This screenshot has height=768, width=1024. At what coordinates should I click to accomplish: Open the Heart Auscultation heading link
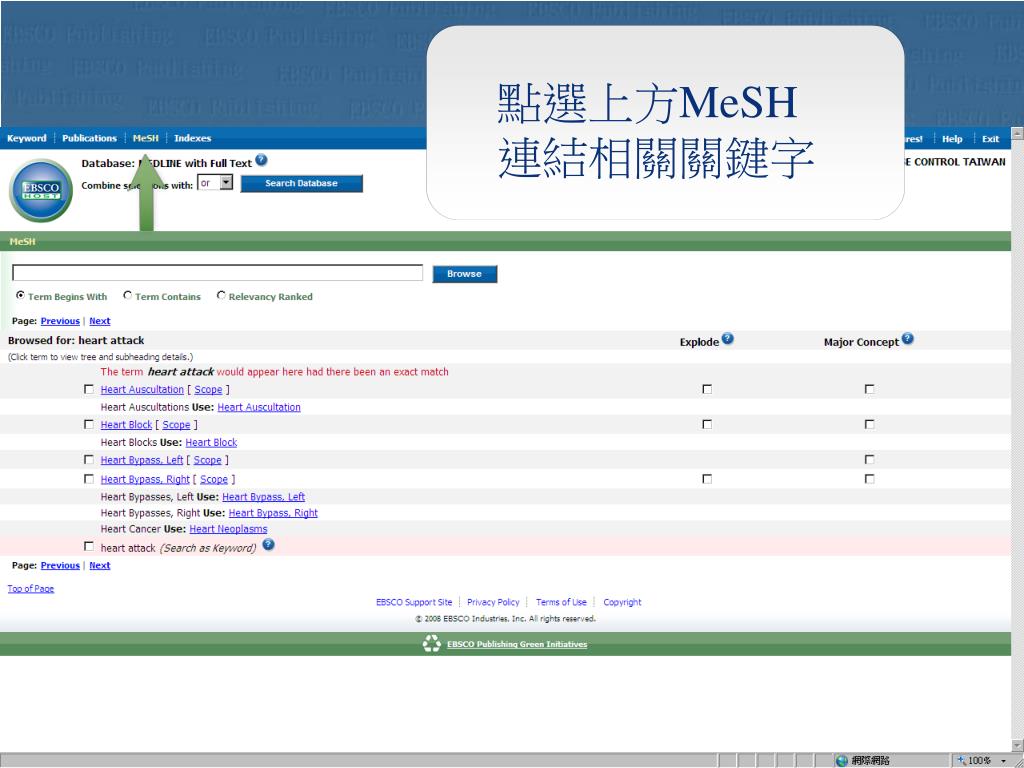pyautogui.click(x=142, y=389)
